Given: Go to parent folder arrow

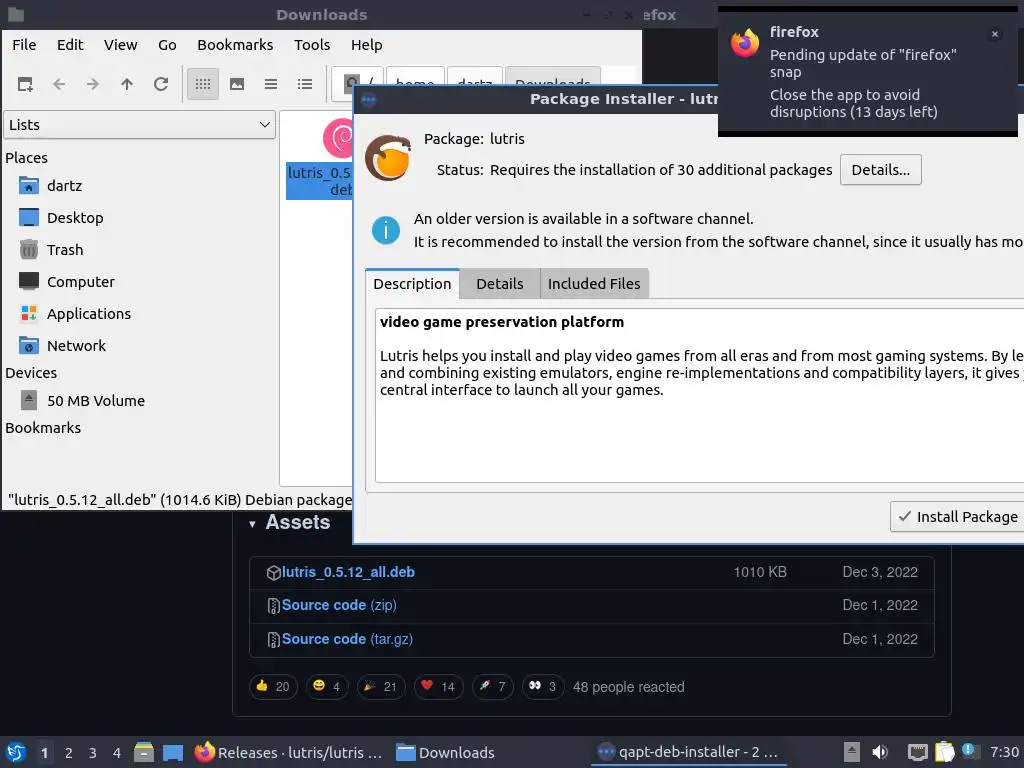Looking at the screenshot, I should (x=127, y=84).
